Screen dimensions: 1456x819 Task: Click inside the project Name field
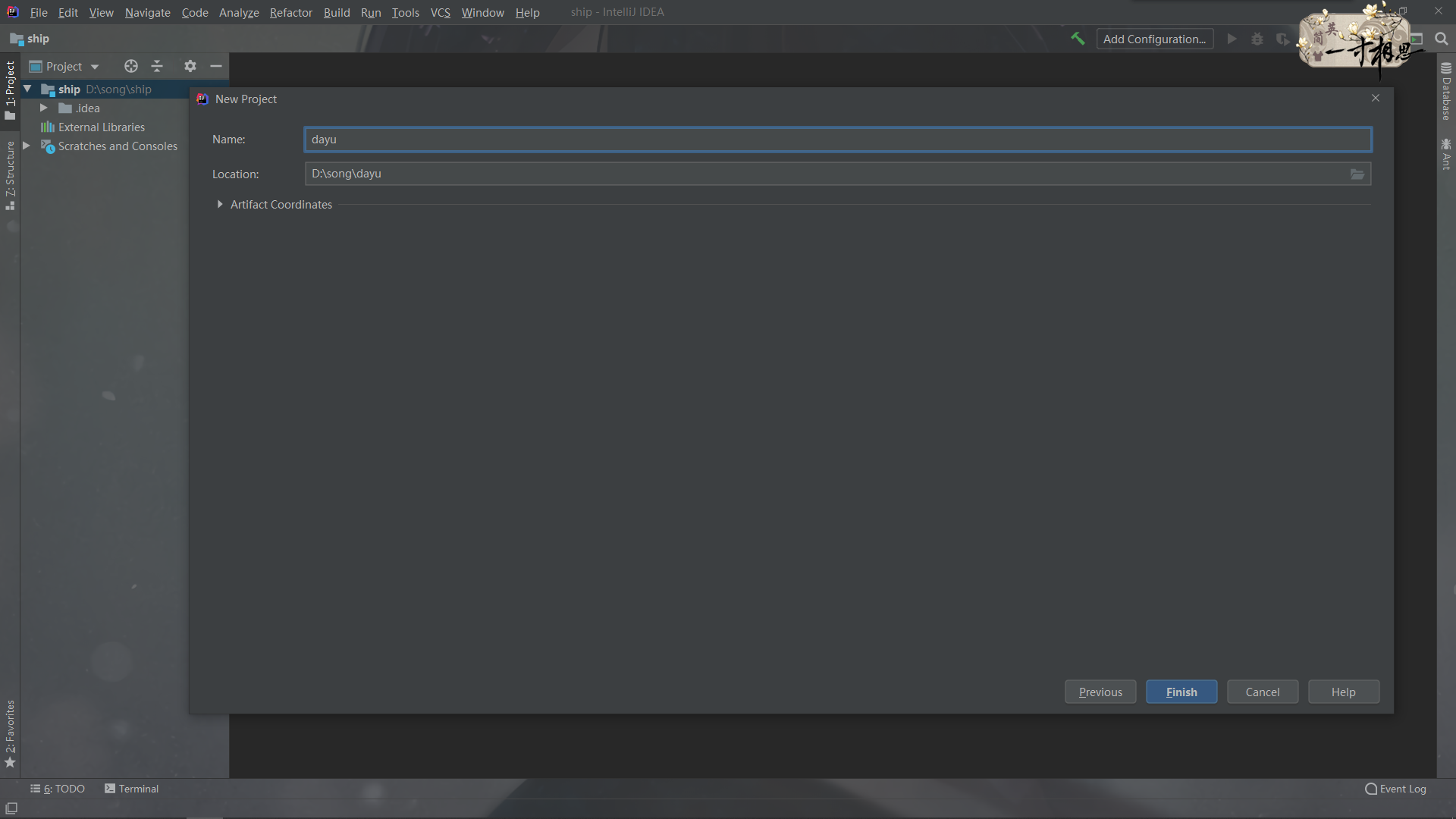(x=837, y=140)
